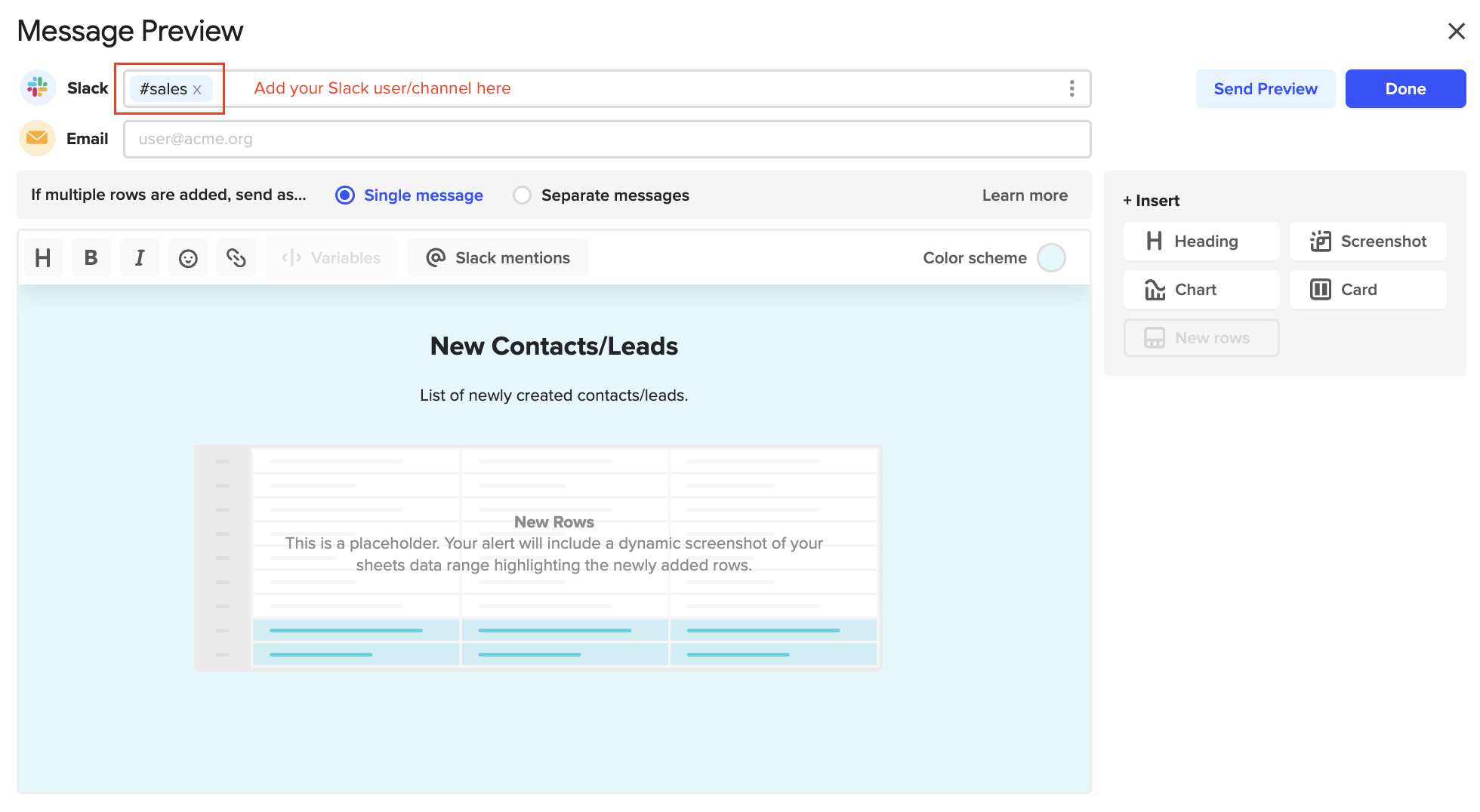Viewport: 1480px width, 812px height.
Task: Select Separate messages option
Action: point(601,195)
